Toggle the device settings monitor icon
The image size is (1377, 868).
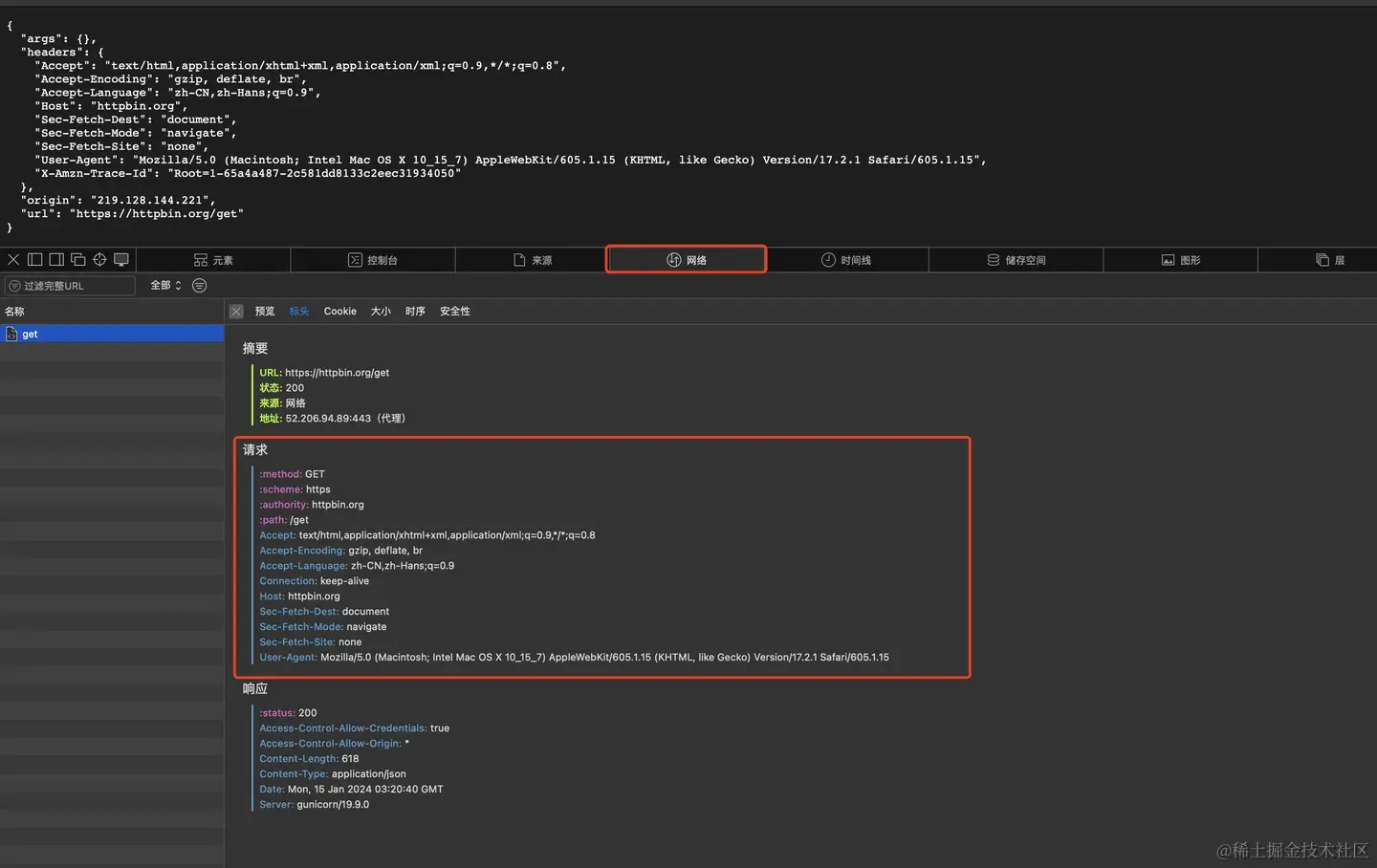tap(121, 259)
